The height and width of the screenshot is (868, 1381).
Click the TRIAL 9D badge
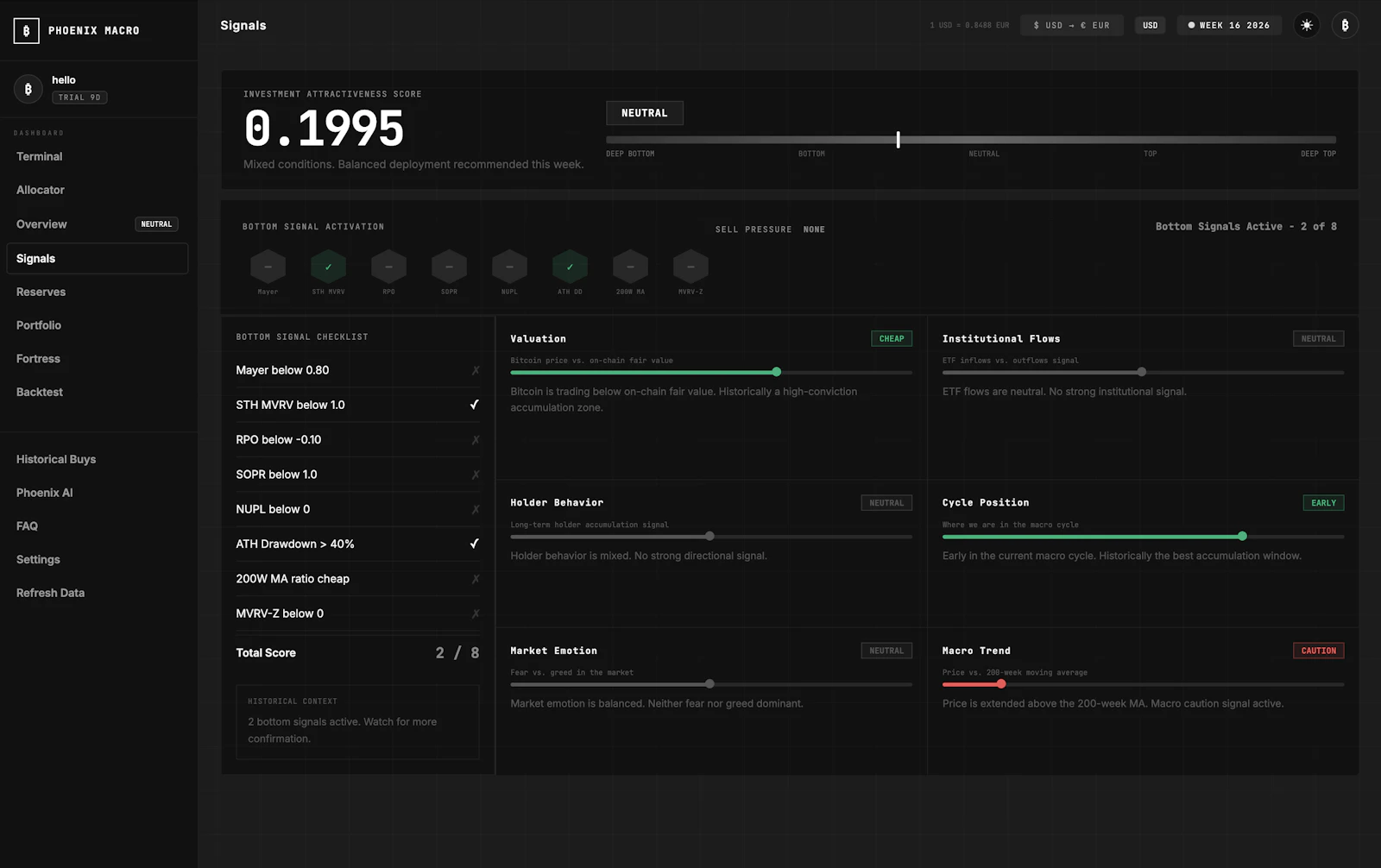click(x=79, y=97)
